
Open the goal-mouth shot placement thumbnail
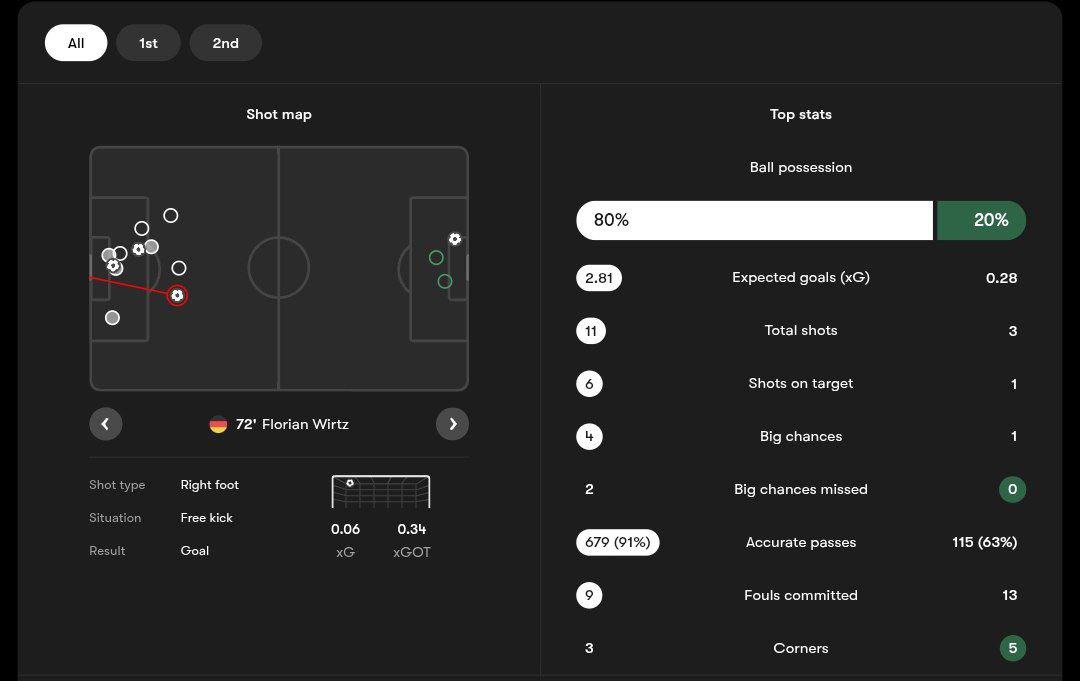(381, 492)
